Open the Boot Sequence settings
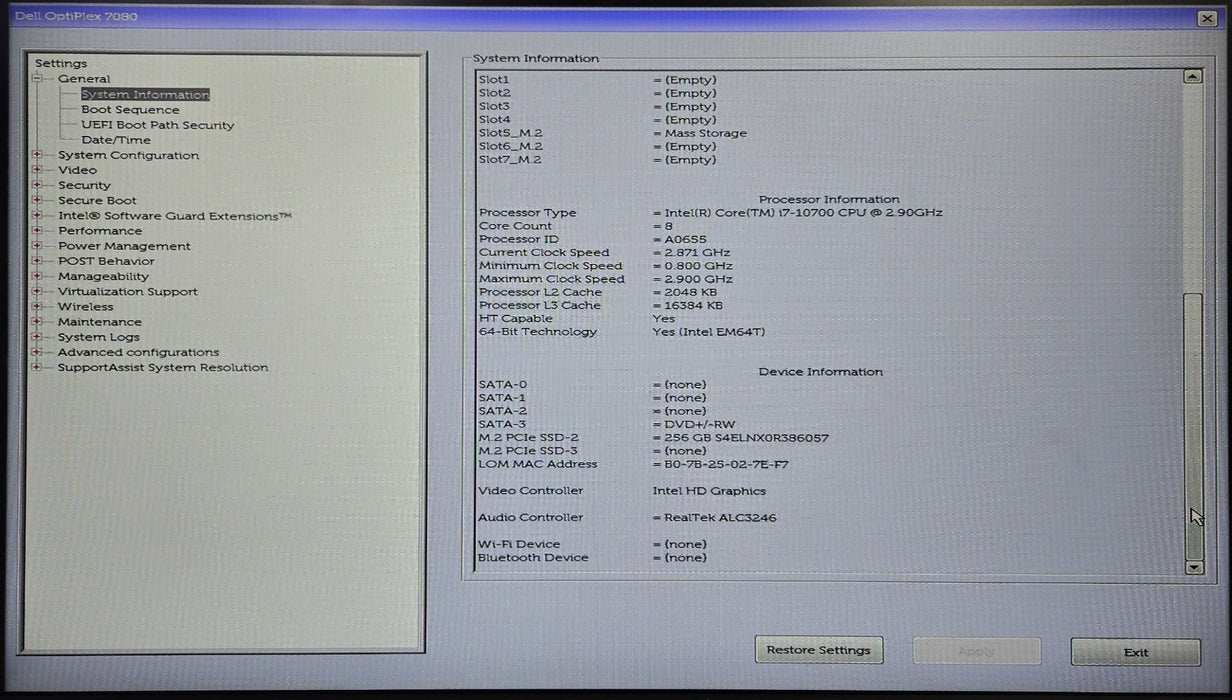1232x700 pixels. [130, 110]
